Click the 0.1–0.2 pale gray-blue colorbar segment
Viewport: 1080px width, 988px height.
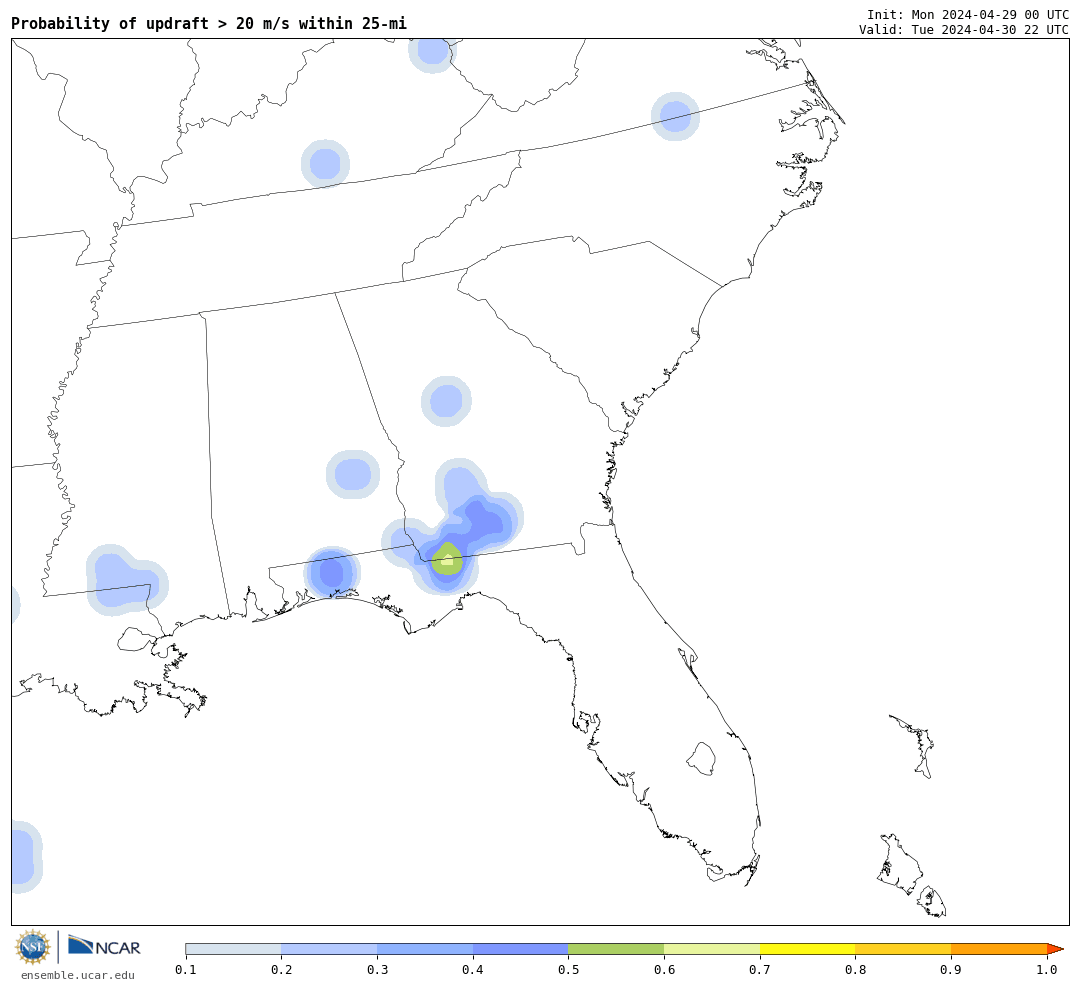pos(233,949)
